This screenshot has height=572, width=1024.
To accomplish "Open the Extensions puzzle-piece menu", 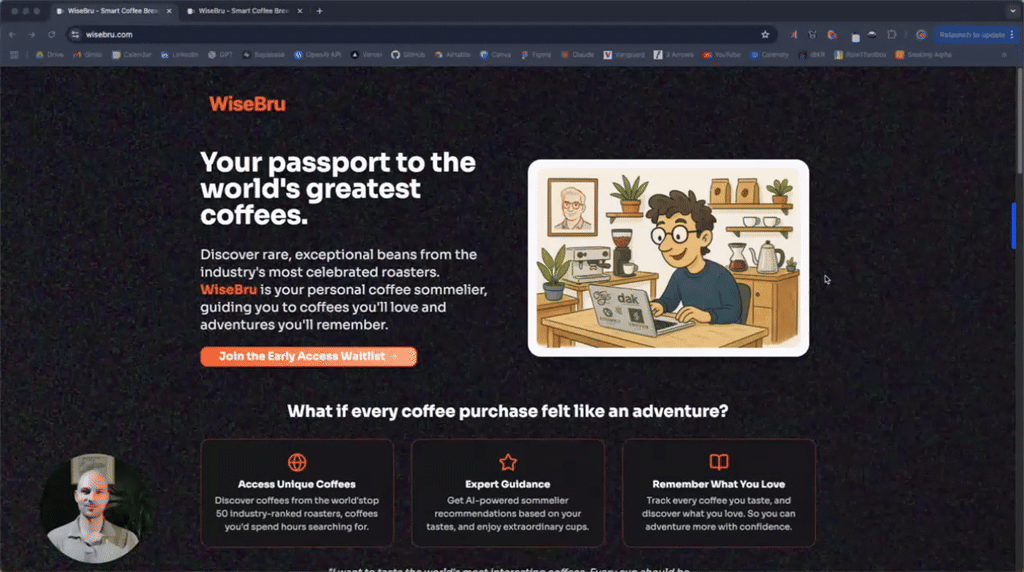I will [891, 35].
